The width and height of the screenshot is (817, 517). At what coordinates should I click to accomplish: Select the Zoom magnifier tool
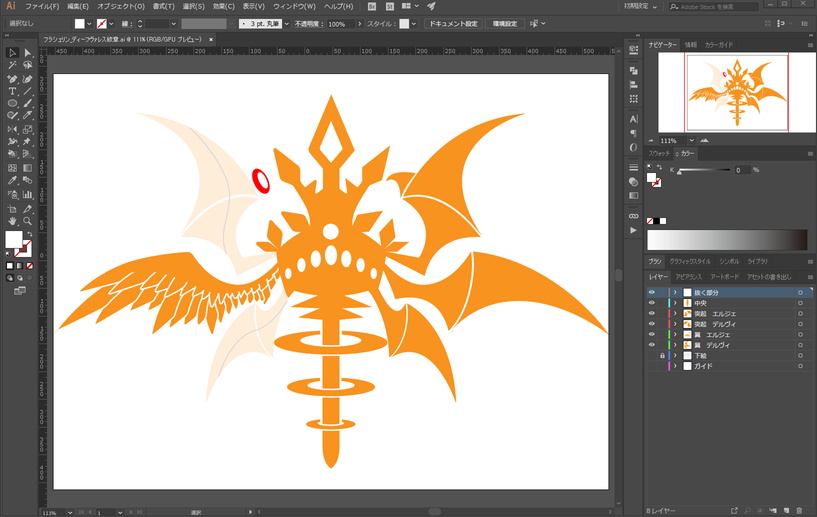point(28,221)
